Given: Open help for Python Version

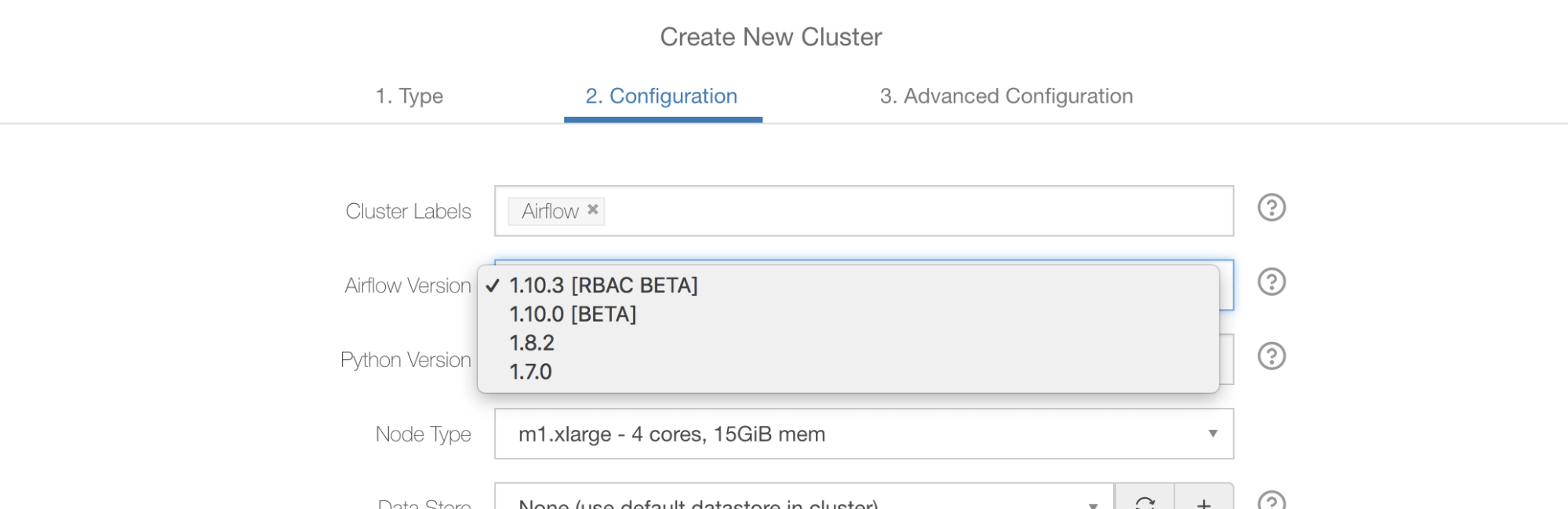Looking at the screenshot, I should 1271,356.
